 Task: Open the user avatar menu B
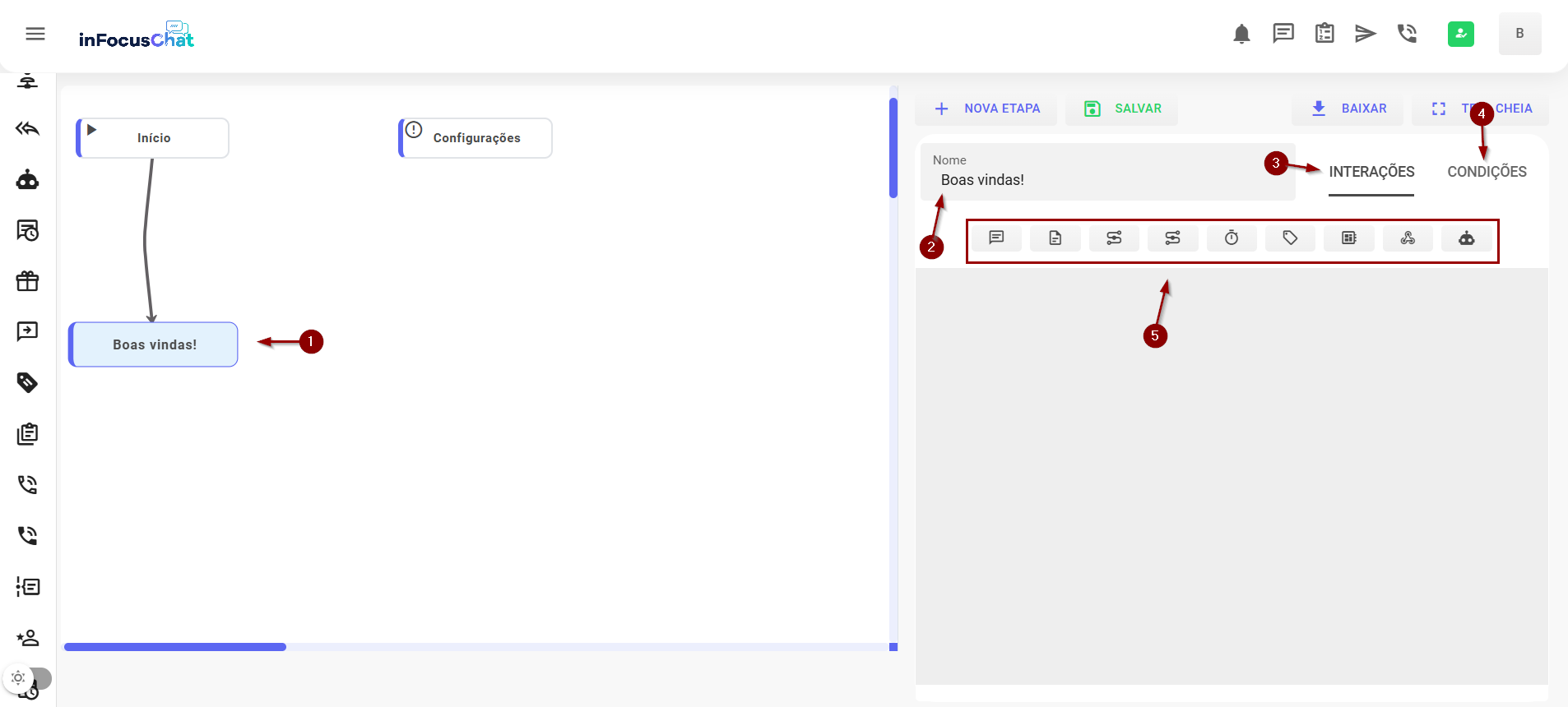[x=1519, y=34]
